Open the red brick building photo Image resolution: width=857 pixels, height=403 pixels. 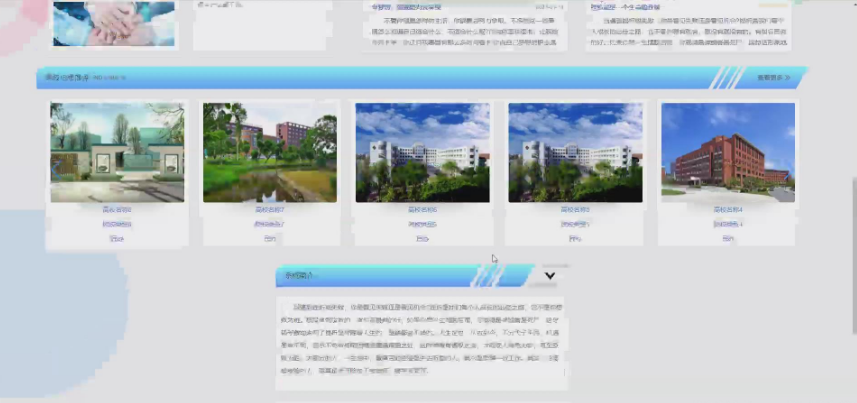[x=728, y=153]
